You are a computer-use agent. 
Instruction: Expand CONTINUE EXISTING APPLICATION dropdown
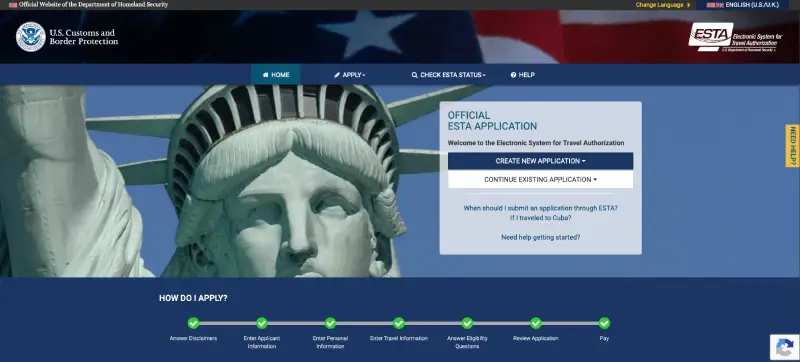540,179
